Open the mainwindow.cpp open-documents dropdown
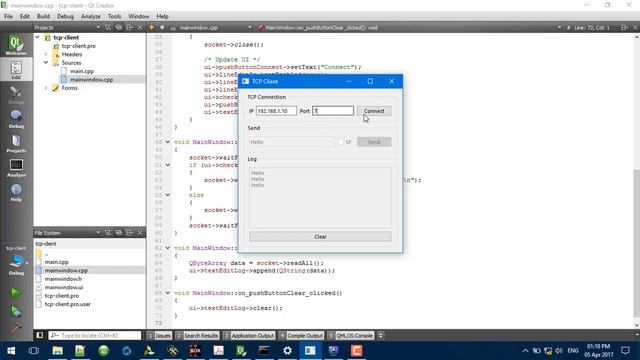The image size is (640, 360). coord(250,27)
